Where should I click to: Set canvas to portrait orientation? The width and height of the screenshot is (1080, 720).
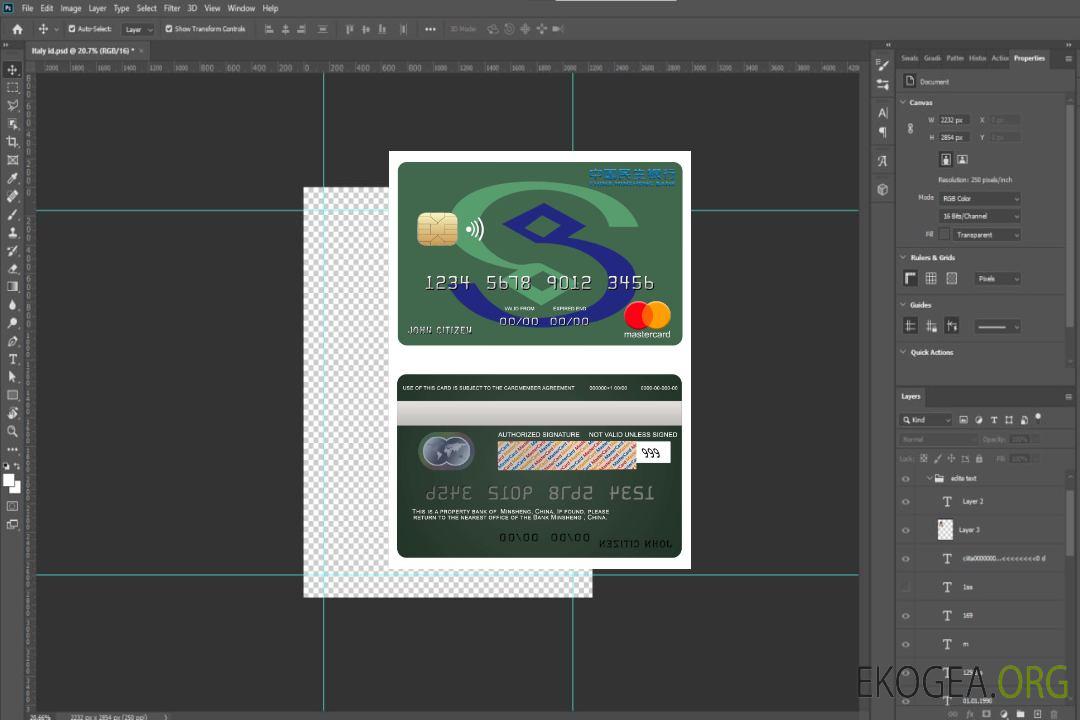pos(946,160)
